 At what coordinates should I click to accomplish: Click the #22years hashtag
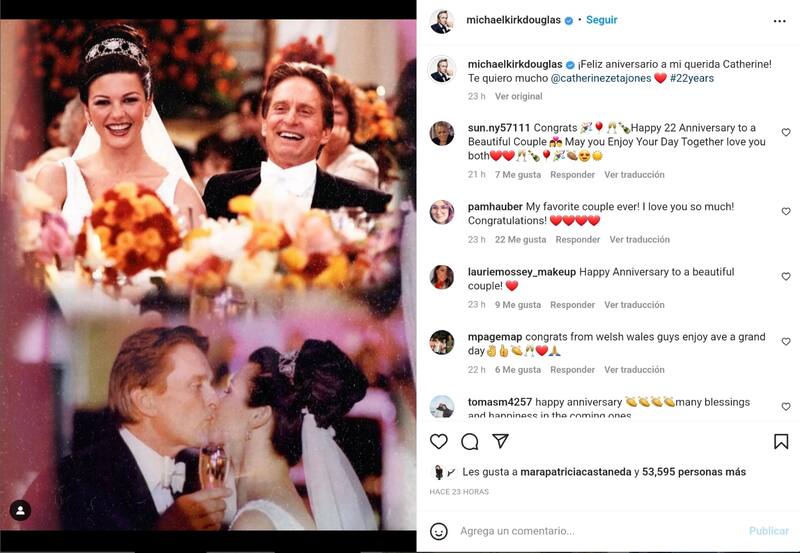(692, 78)
